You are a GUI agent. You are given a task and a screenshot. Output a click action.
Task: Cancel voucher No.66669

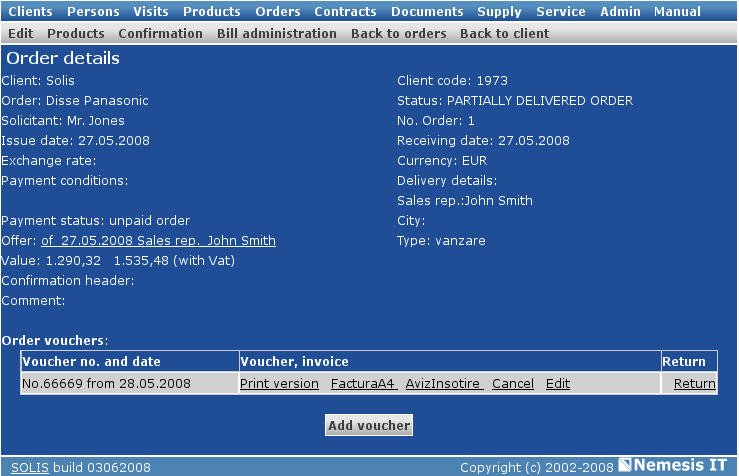coord(513,384)
